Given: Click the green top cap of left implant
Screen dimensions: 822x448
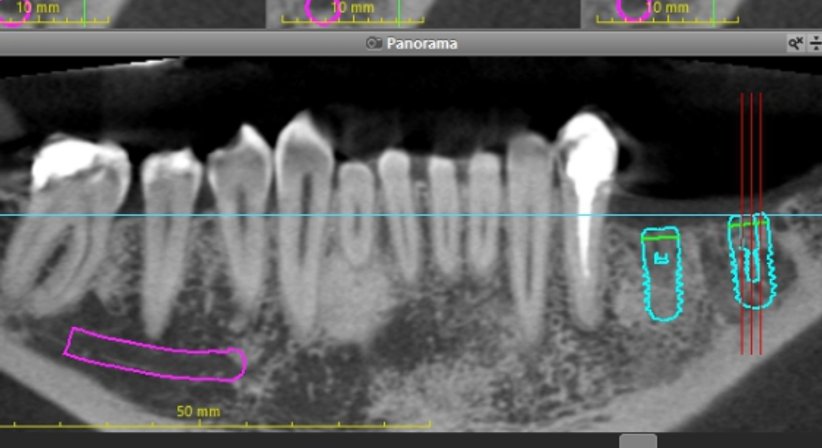Looking at the screenshot, I should tap(661, 237).
